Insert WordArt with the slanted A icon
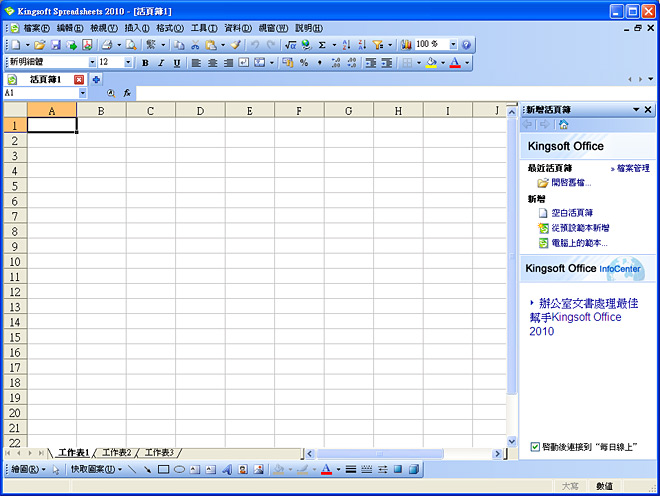The image size is (660, 496). click(x=227, y=469)
